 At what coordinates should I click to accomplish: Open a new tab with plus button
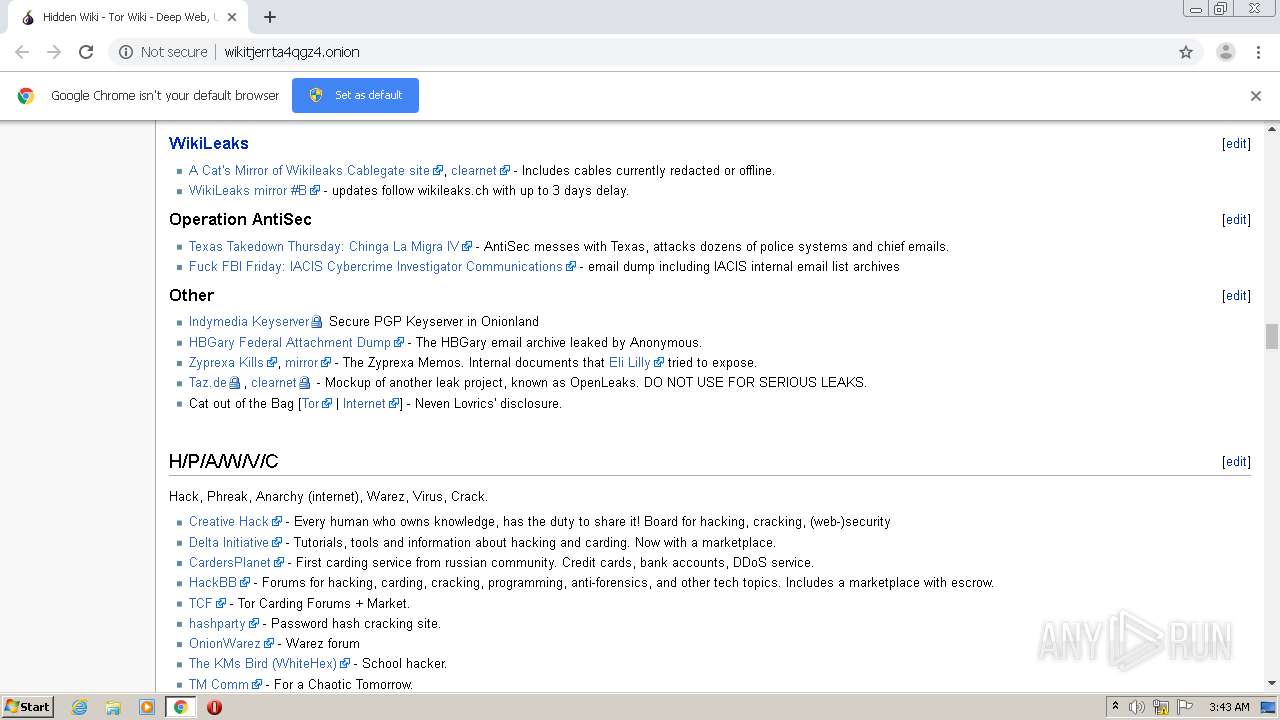coord(270,17)
